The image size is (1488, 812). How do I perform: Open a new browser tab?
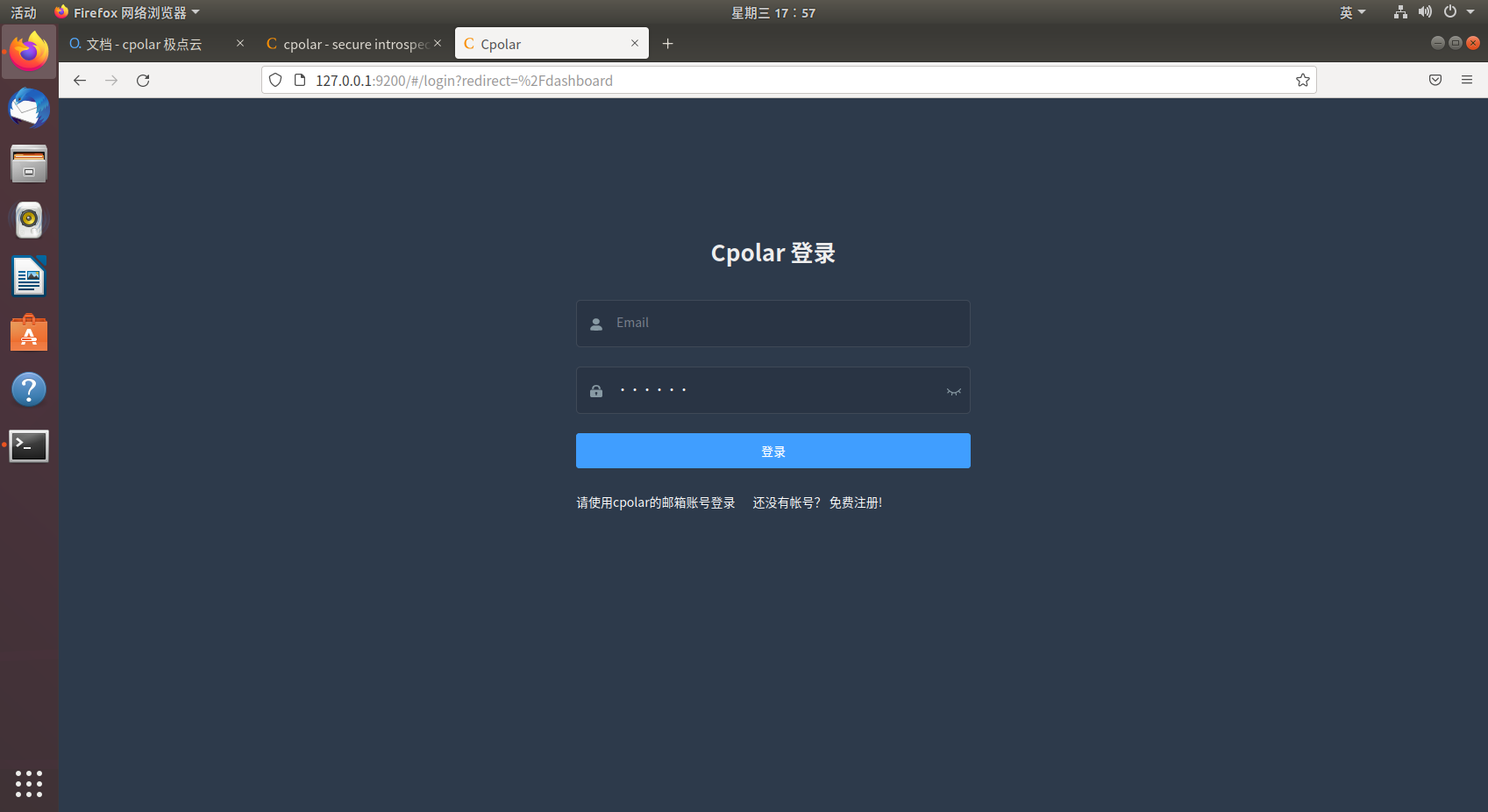pyautogui.click(x=668, y=44)
